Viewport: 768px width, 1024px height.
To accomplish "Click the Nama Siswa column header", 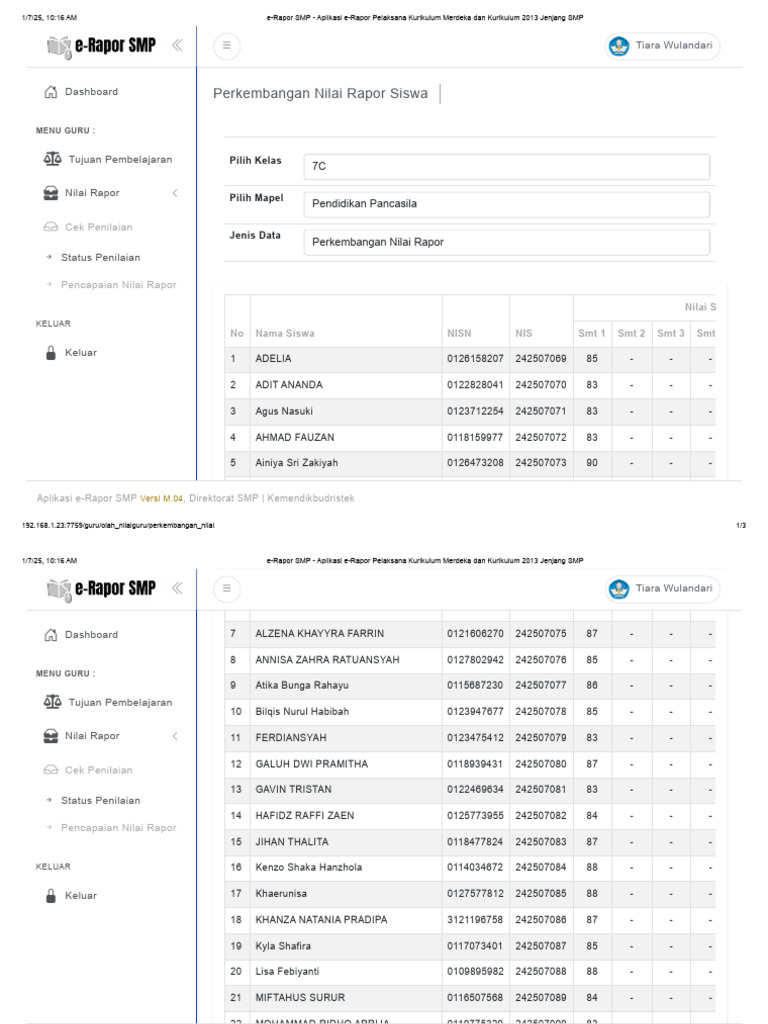I will click(285, 334).
